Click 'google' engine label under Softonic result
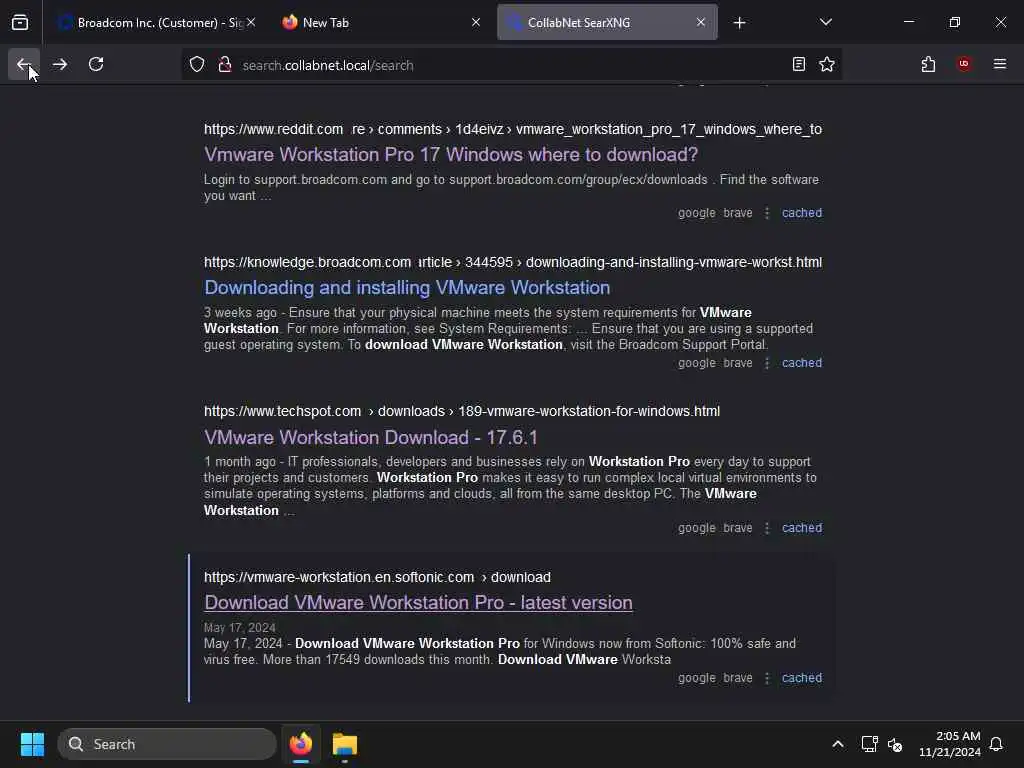Image resolution: width=1024 pixels, height=768 pixels. click(x=696, y=678)
